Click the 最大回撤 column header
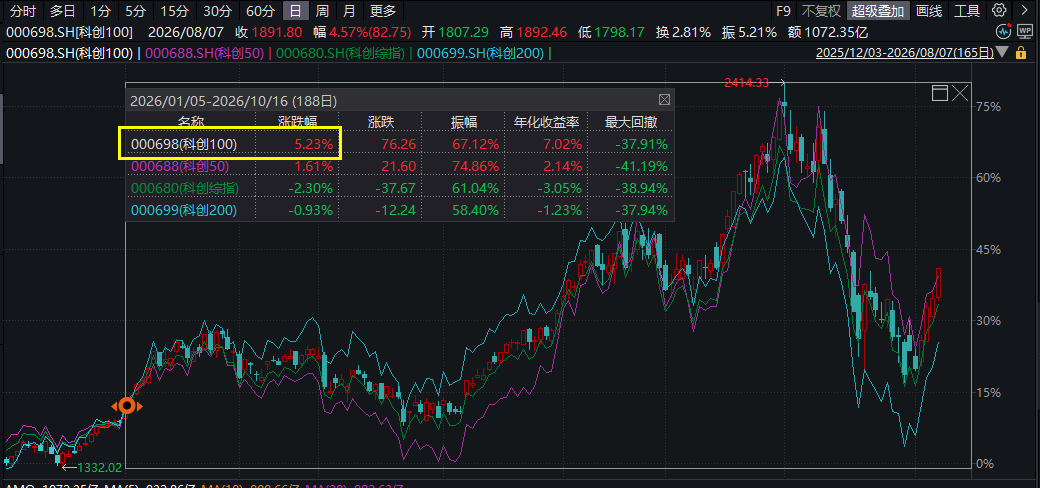The image size is (1040, 488). pos(633,122)
